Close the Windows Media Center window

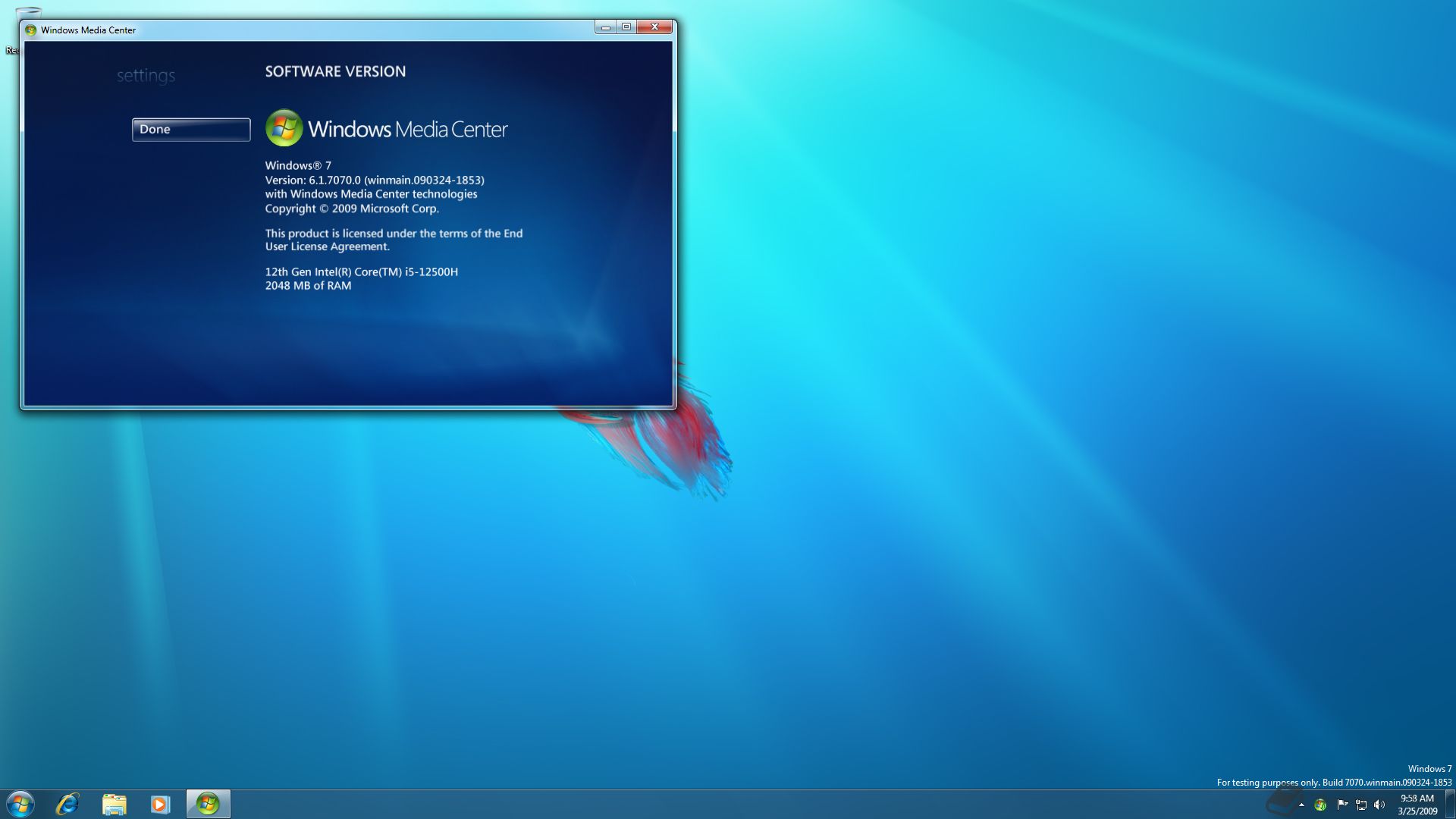tap(654, 27)
